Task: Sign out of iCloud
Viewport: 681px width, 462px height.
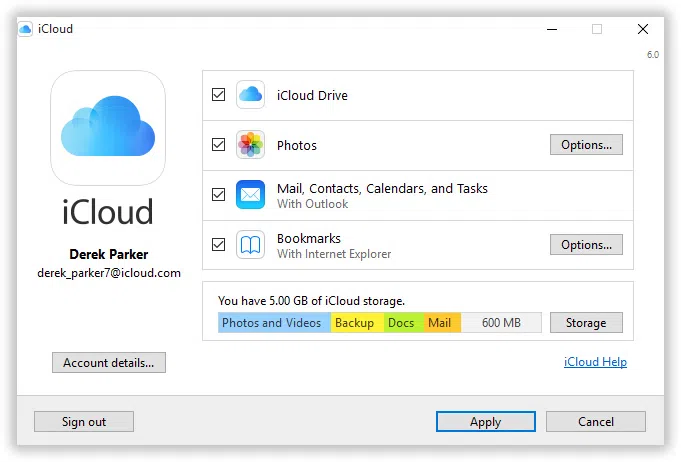Action: [84, 422]
